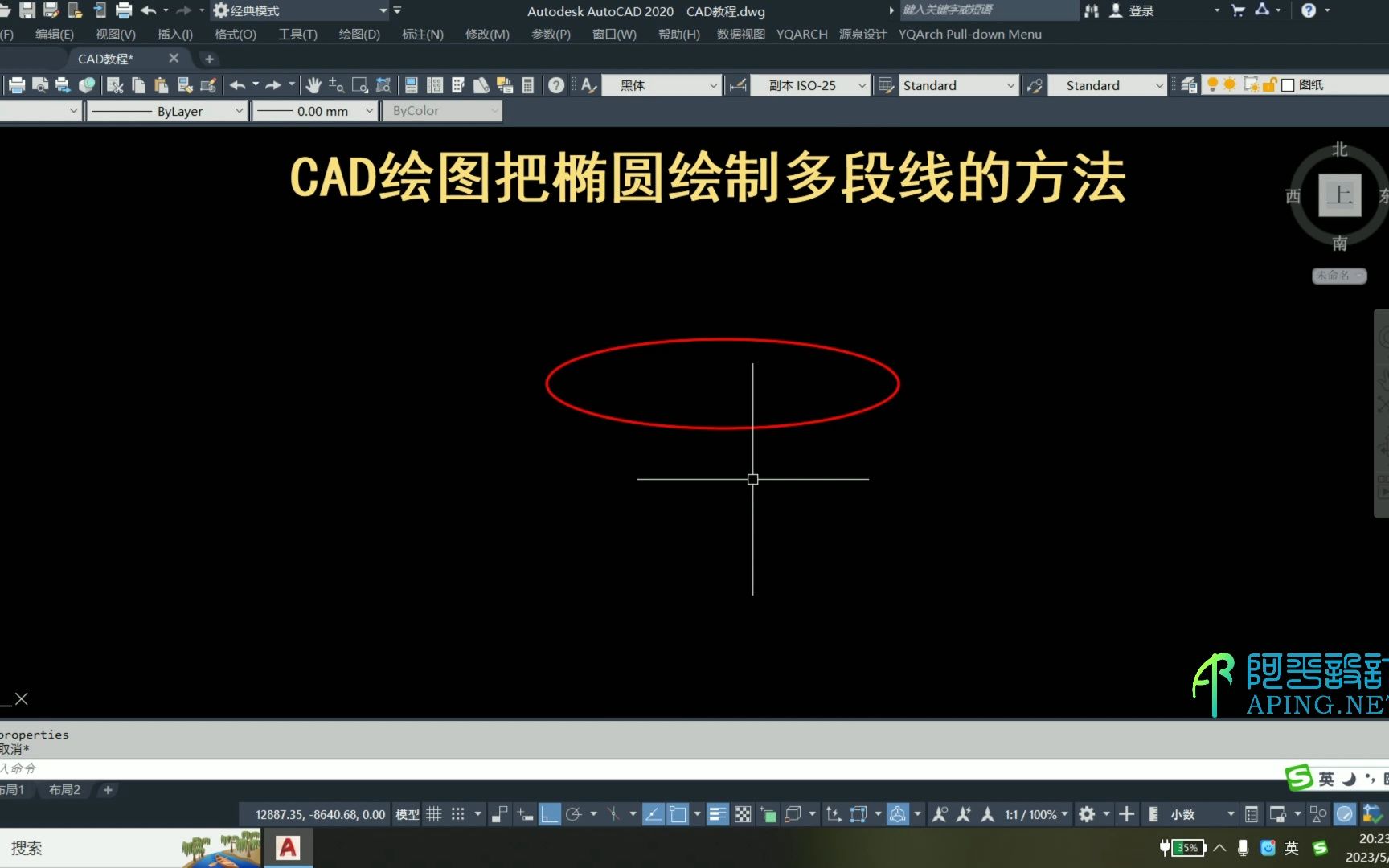Toggle object snap tracking in status bar
The image size is (1389, 868).
coord(654,814)
